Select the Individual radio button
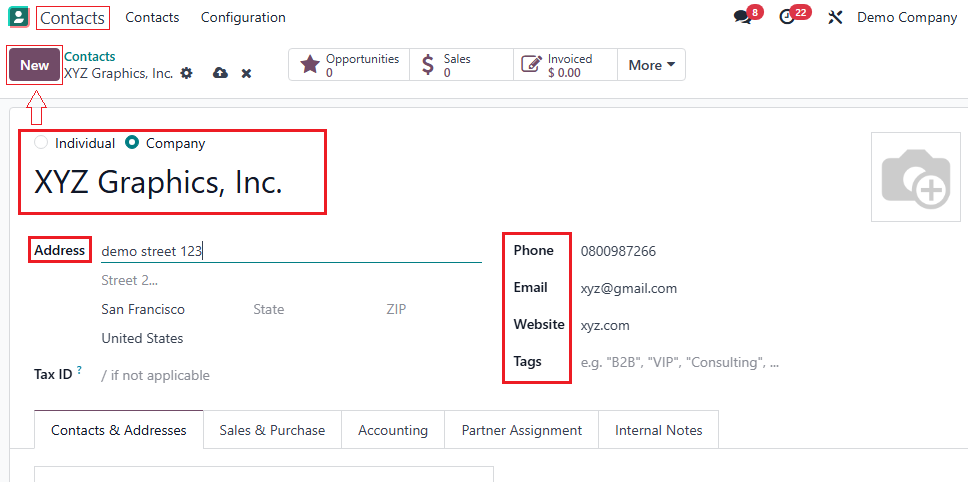This screenshot has height=482, width=968. pyautogui.click(x=41, y=143)
